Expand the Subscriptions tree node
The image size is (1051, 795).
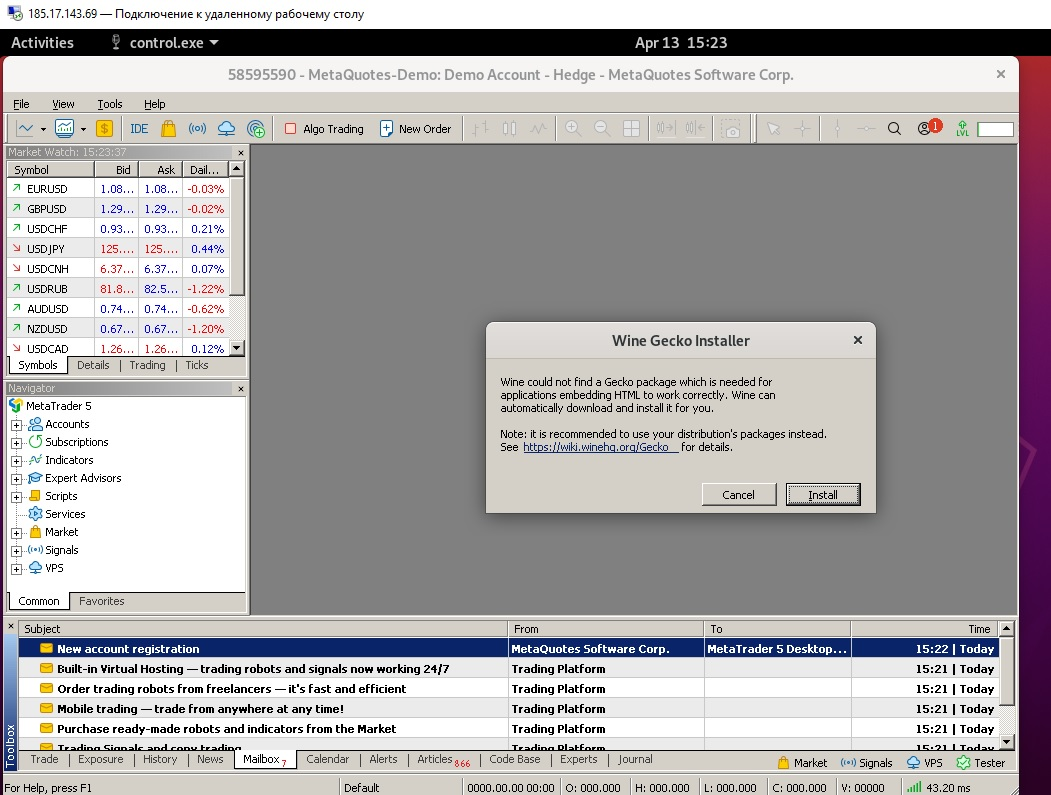click(17, 443)
